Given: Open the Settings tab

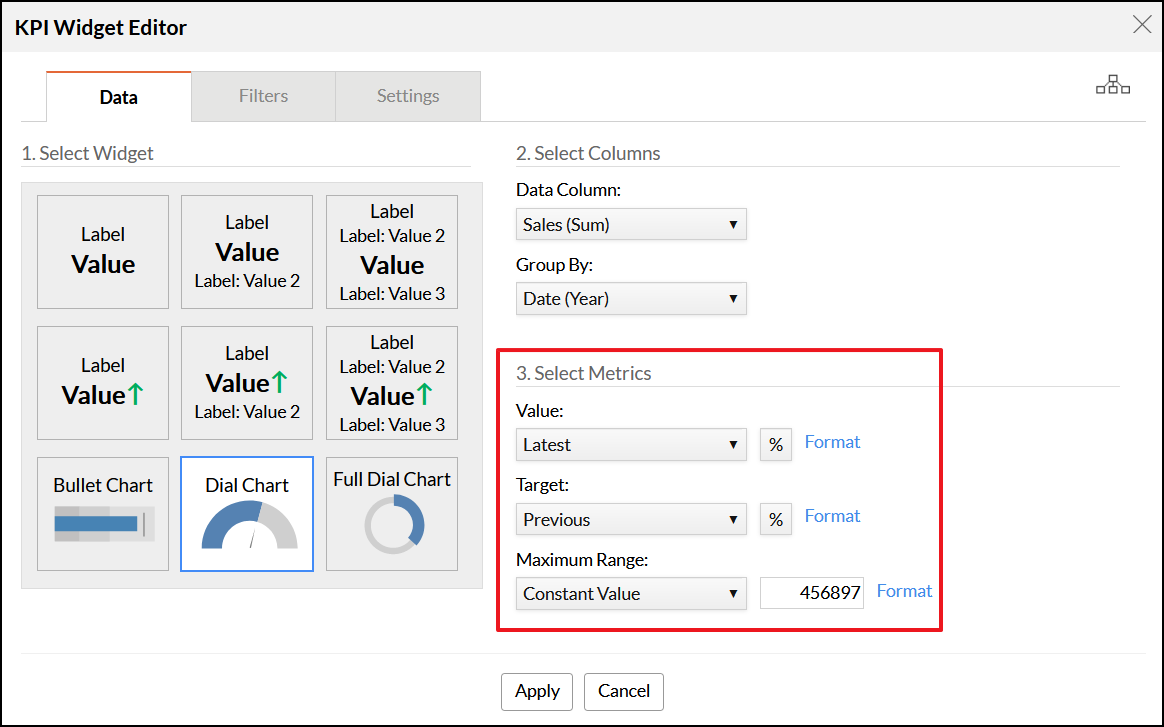Looking at the screenshot, I should point(408,96).
